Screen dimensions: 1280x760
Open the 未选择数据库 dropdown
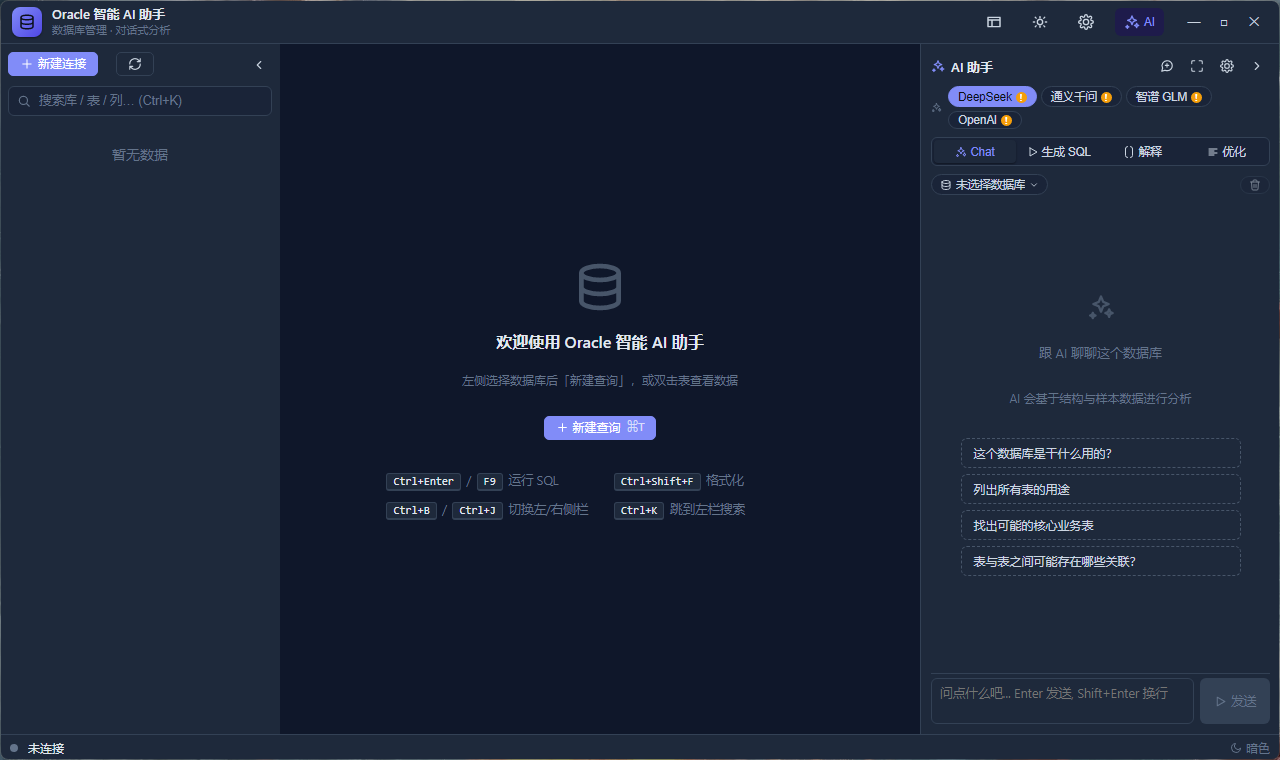tap(989, 185)
